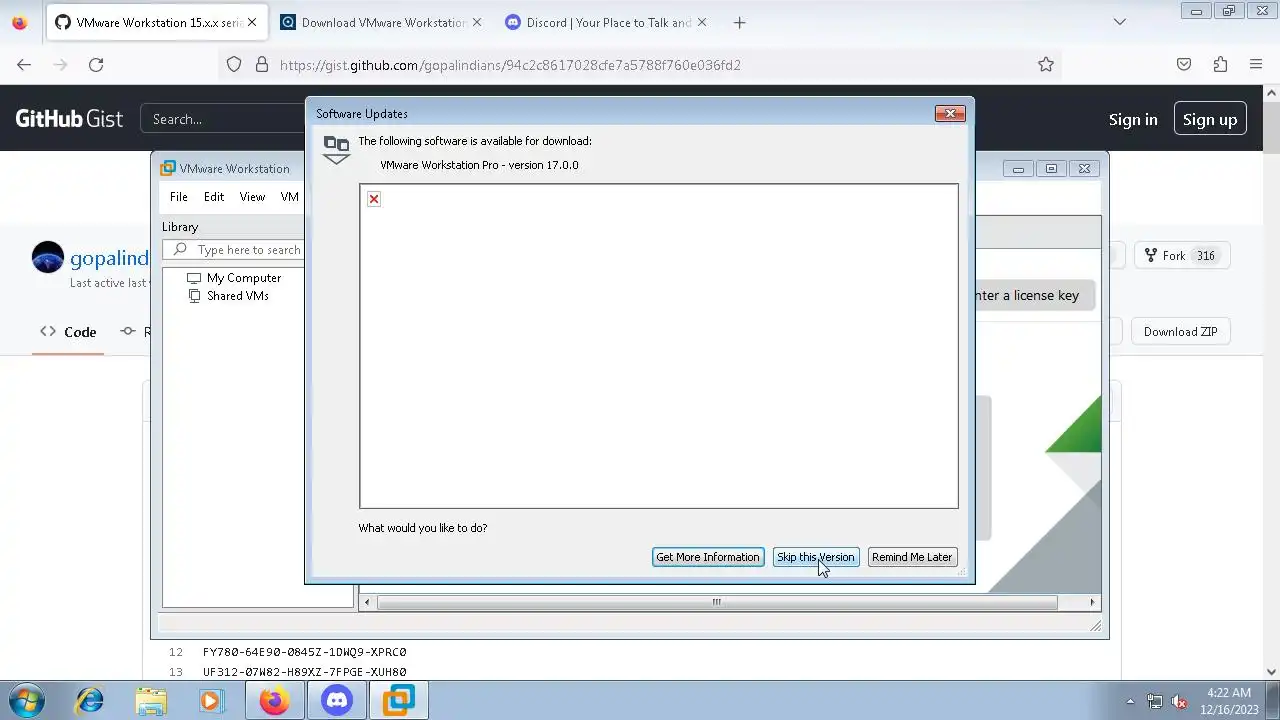Show hidden tray icons arrow
Image resolution: width=1280 pixels, height=720 pixels.
(x=1130, y=701)
